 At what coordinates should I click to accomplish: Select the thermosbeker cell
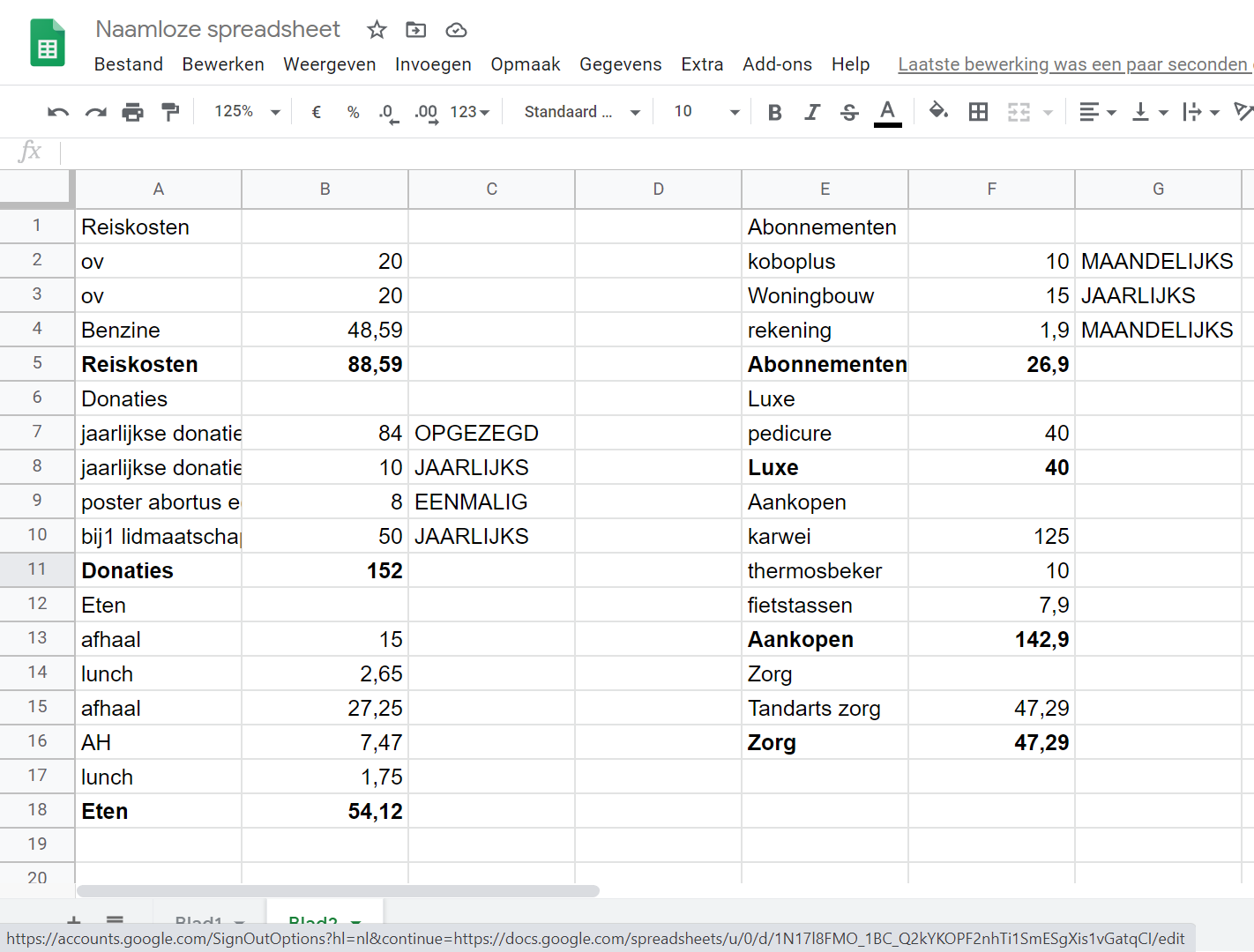(x=825, y=570)
